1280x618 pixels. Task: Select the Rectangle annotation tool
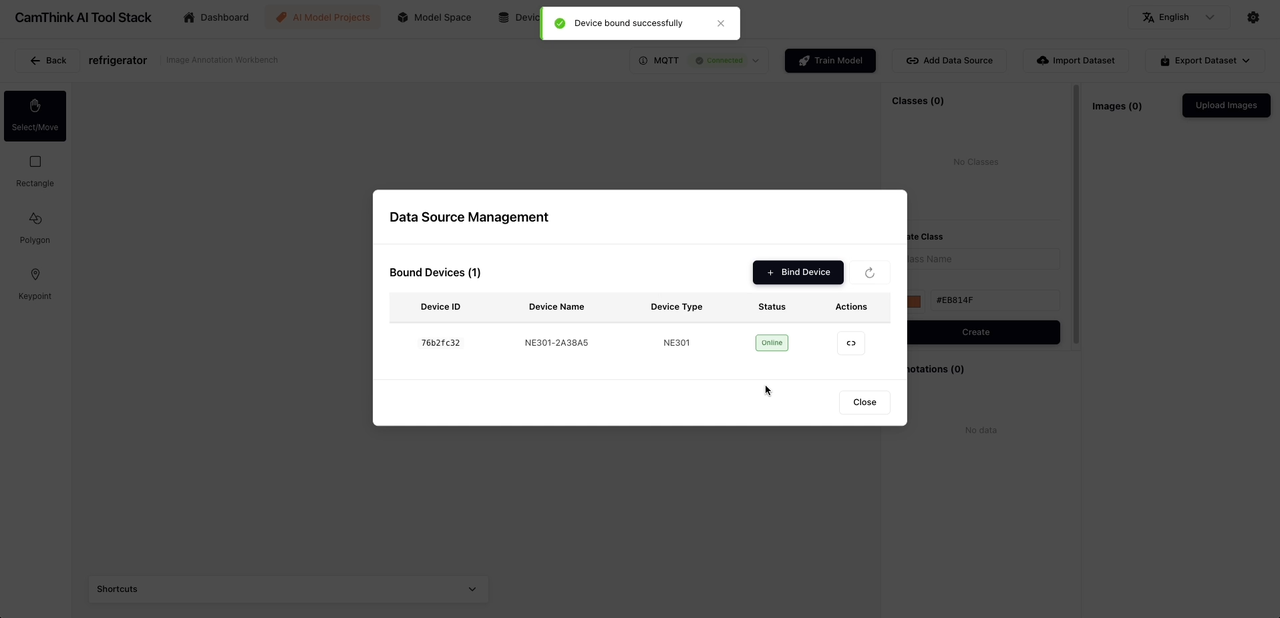tap(35, 170)
